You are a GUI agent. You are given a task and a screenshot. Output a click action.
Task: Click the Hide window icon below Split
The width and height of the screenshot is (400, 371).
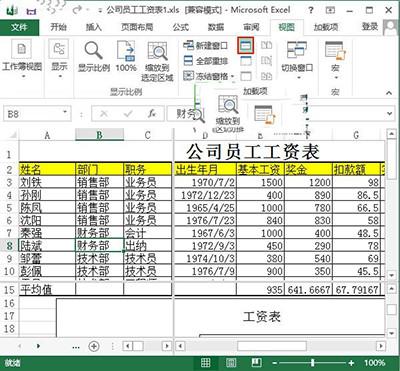pos(246,61)
